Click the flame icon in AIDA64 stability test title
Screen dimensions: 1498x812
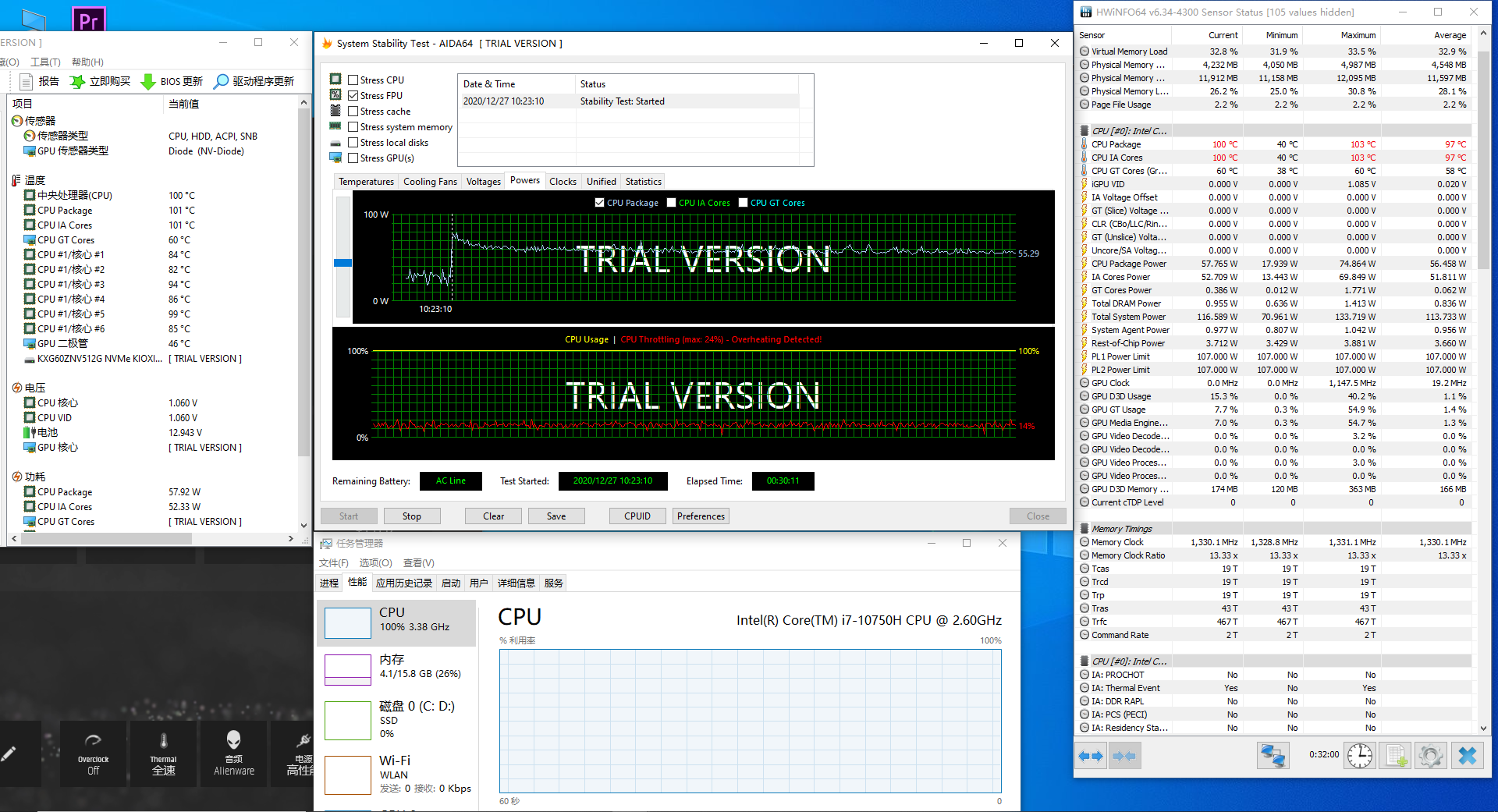pos(327,44)
